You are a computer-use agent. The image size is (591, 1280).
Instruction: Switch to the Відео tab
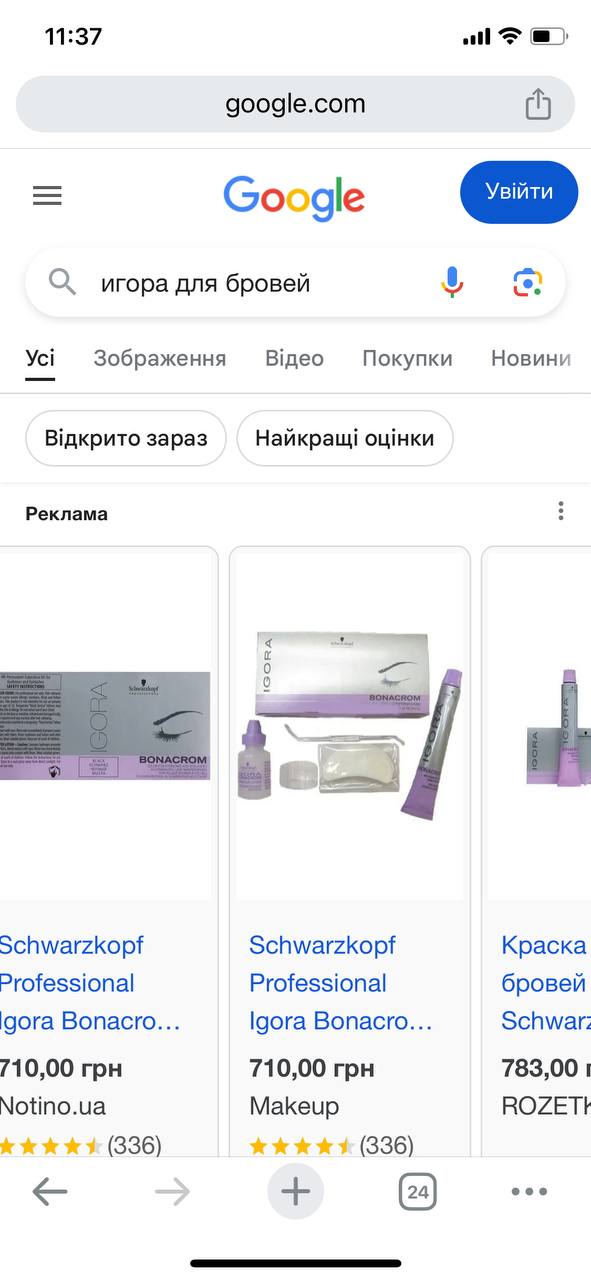click(294, 358)
